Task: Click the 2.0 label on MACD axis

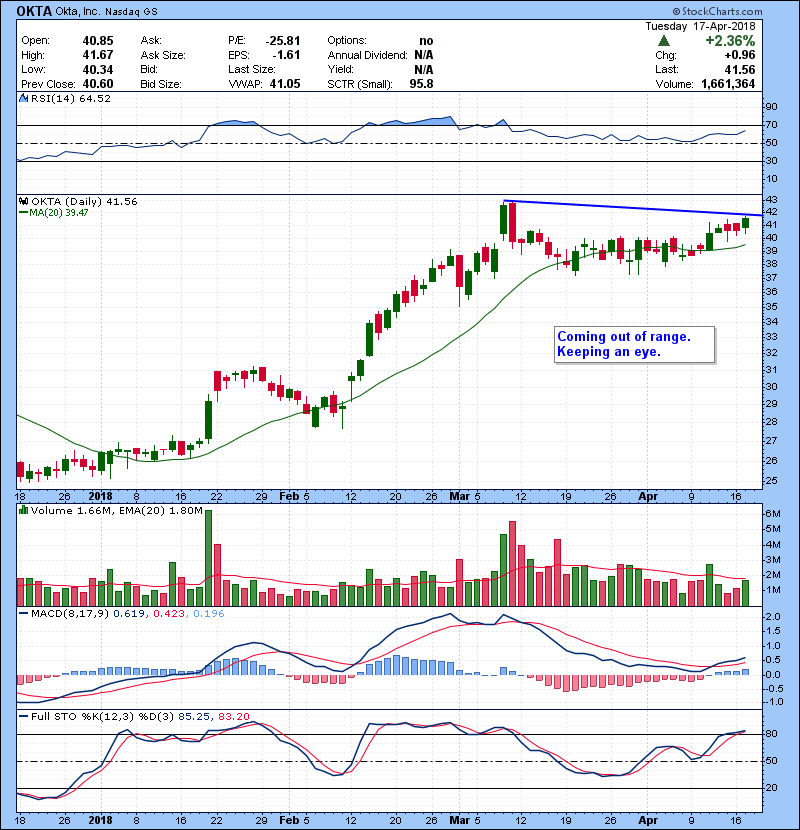Action: 773,617
